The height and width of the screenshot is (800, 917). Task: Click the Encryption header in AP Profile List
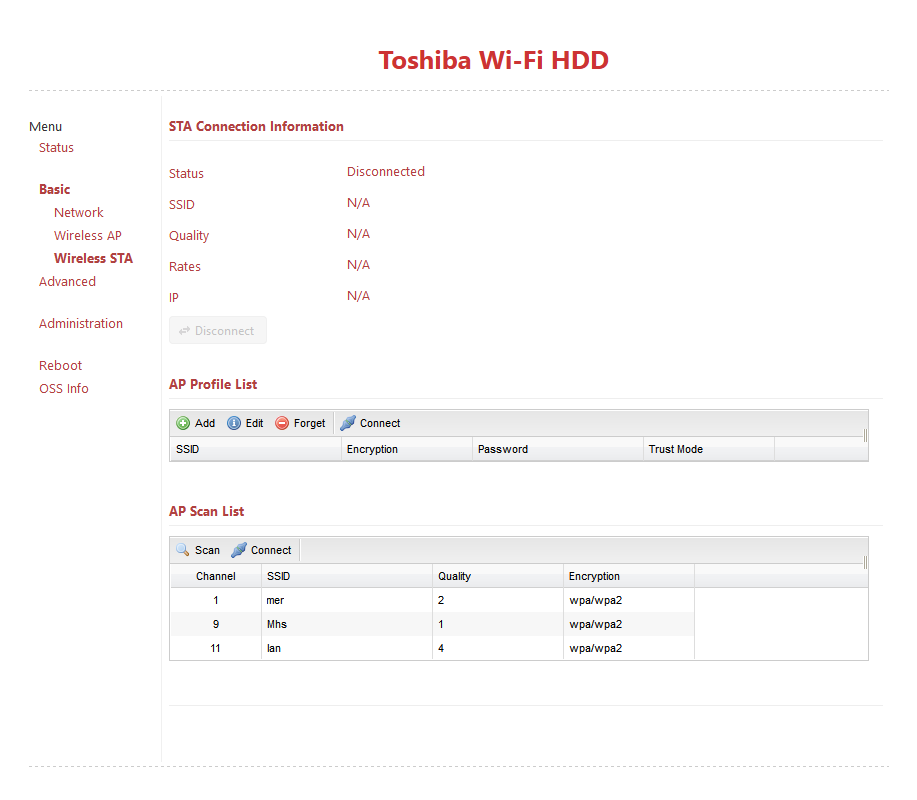pyautogui.click(x=407, y=449)
